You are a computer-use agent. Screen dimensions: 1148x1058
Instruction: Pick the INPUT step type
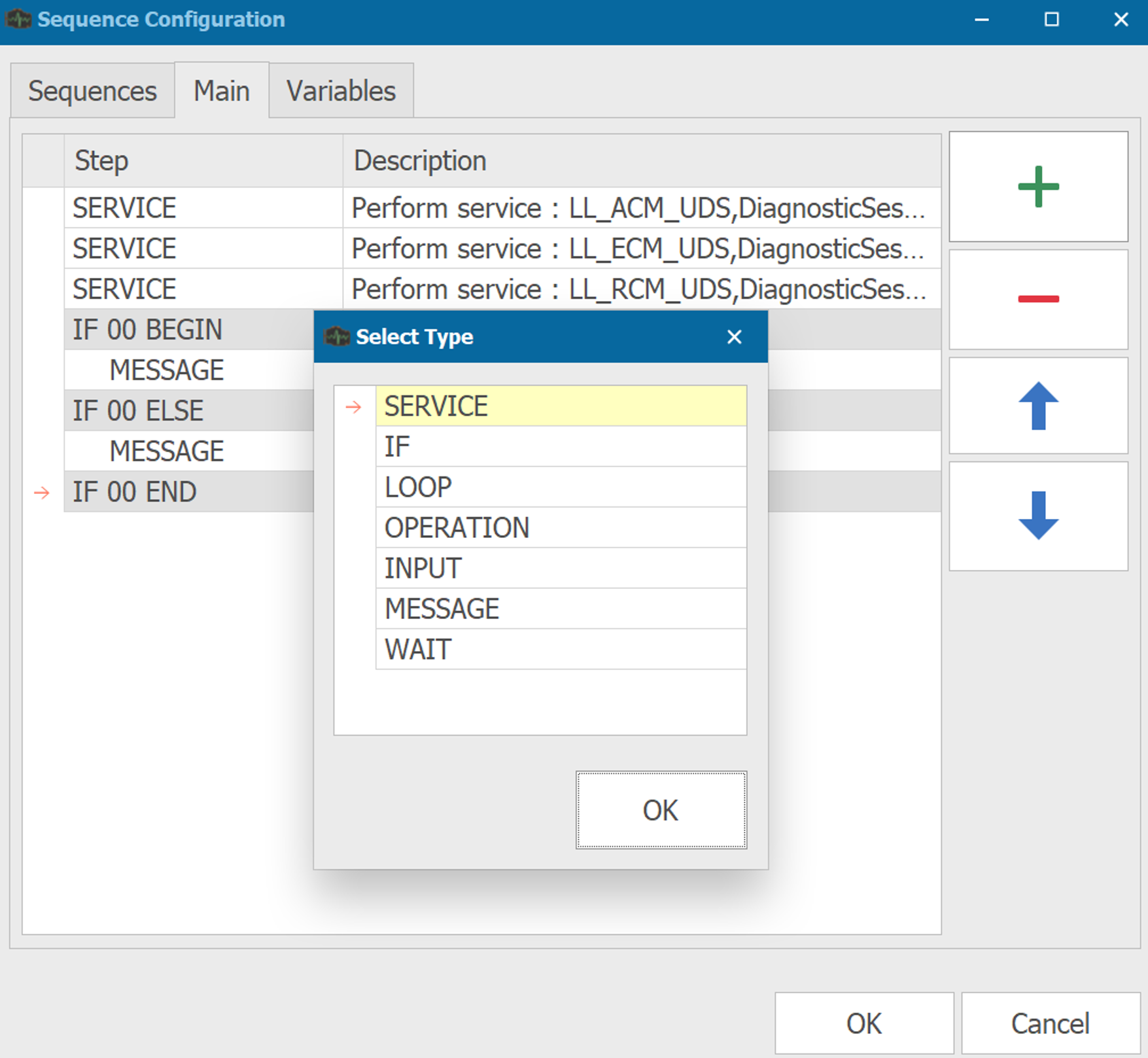coord(561,569)
